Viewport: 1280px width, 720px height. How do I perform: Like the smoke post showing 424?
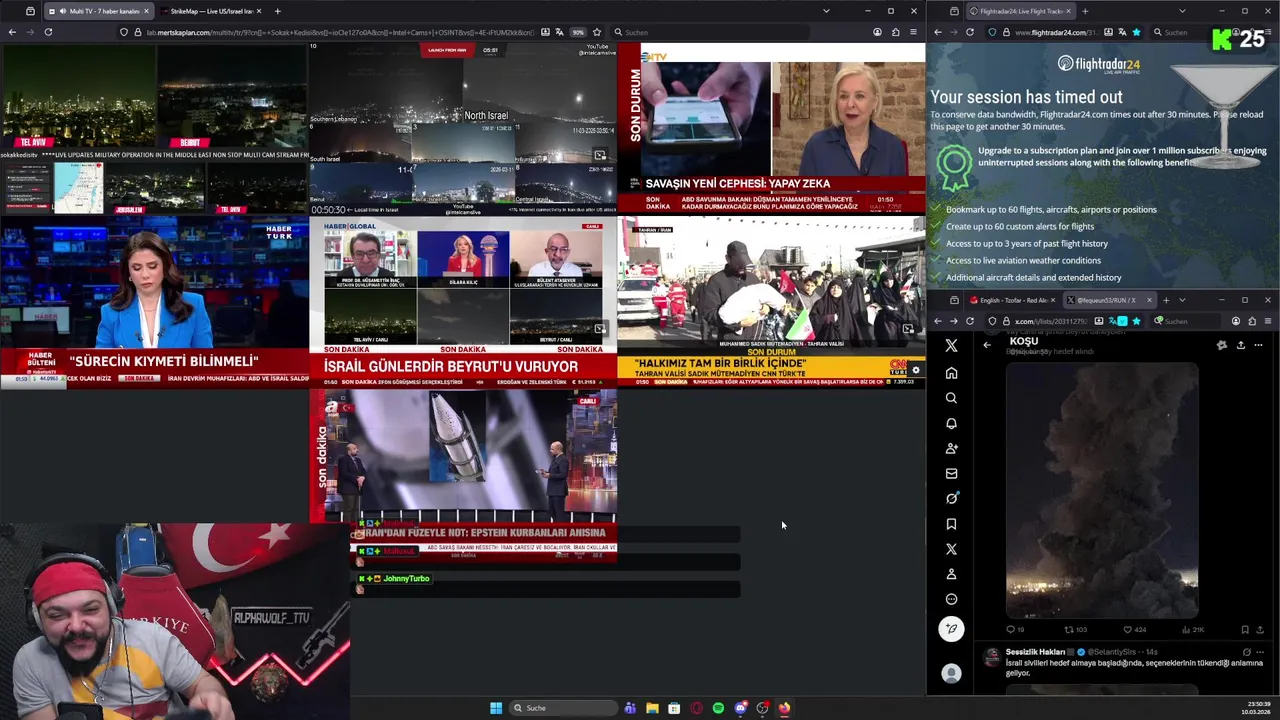pyautogui.click(x=1134, y=629)
